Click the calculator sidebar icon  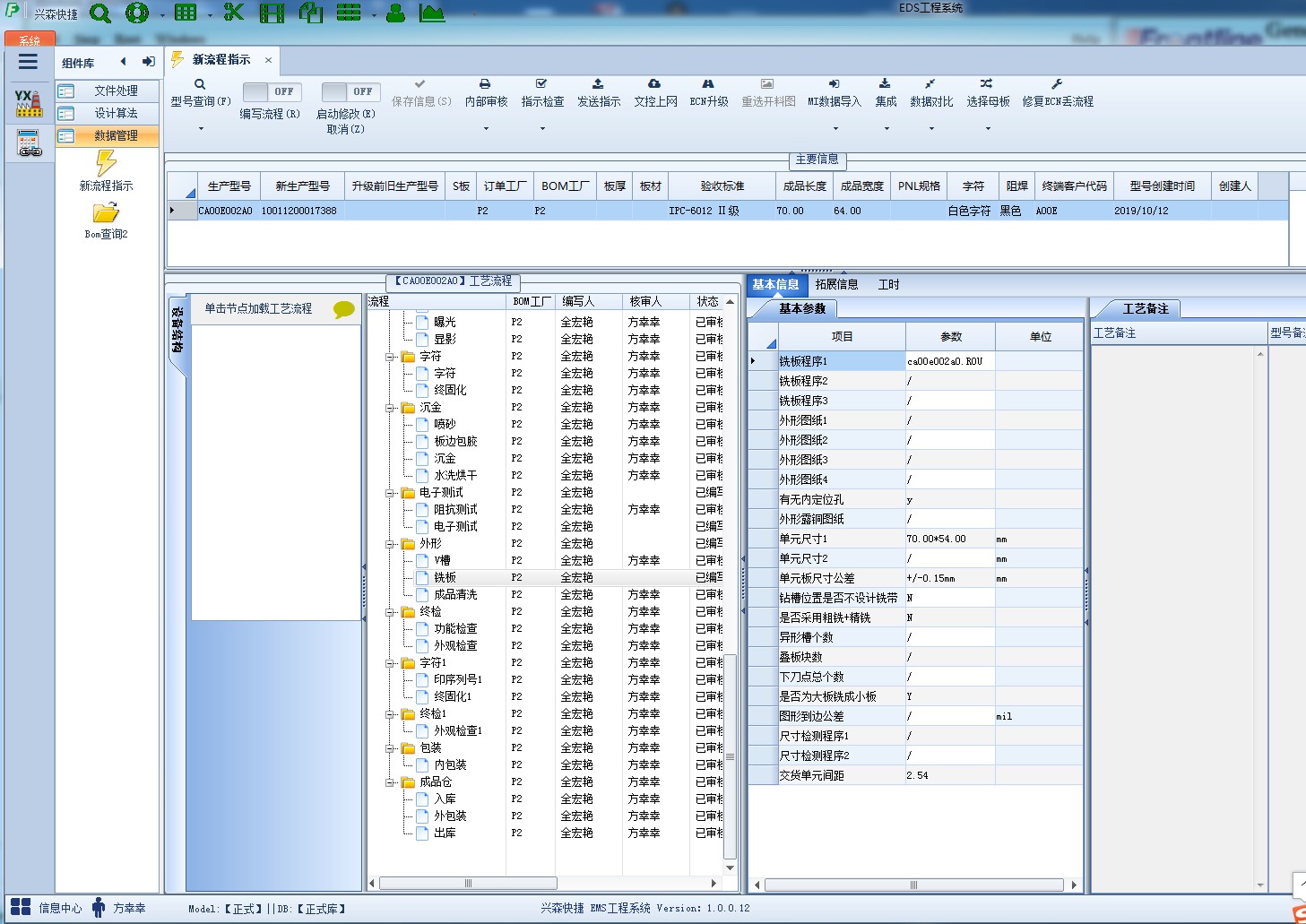point(29,142)
